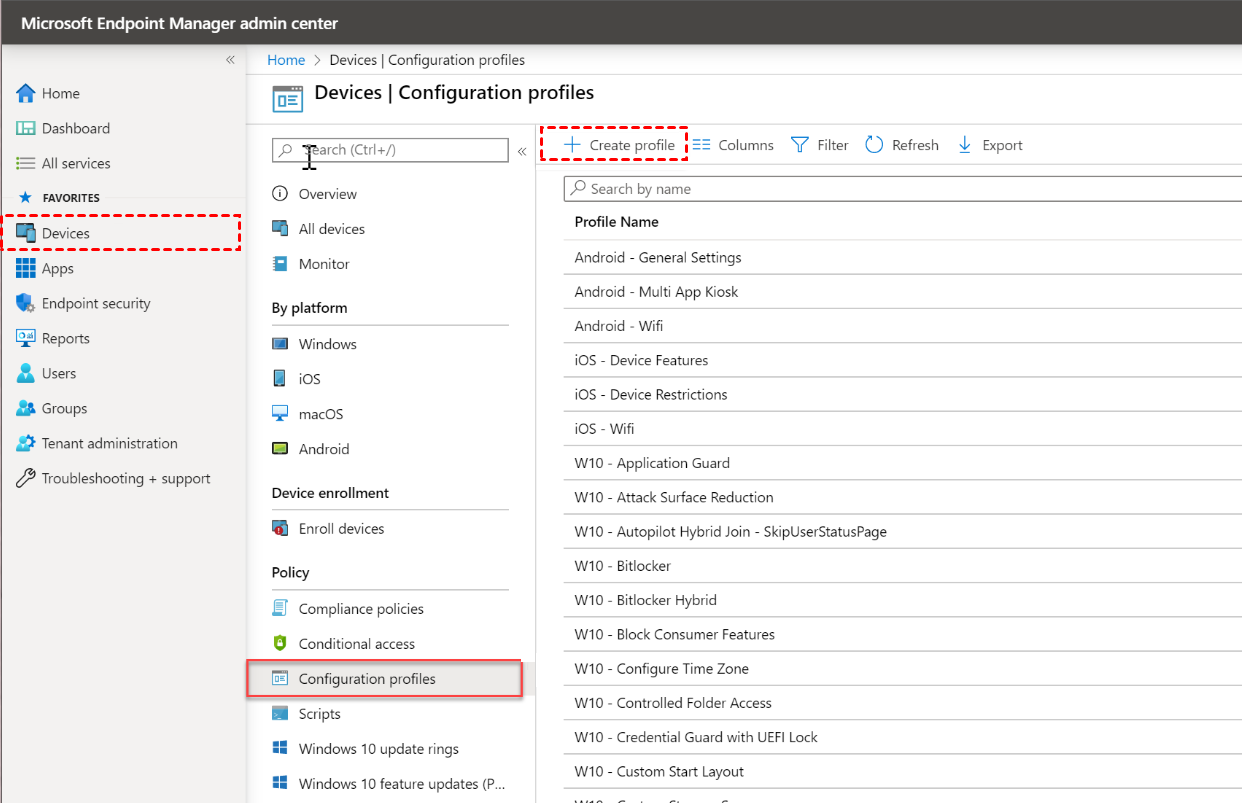Screen dimensions: 1242x803
Task: Collapse the Devices submenu panel
Action: click(522, 151)
